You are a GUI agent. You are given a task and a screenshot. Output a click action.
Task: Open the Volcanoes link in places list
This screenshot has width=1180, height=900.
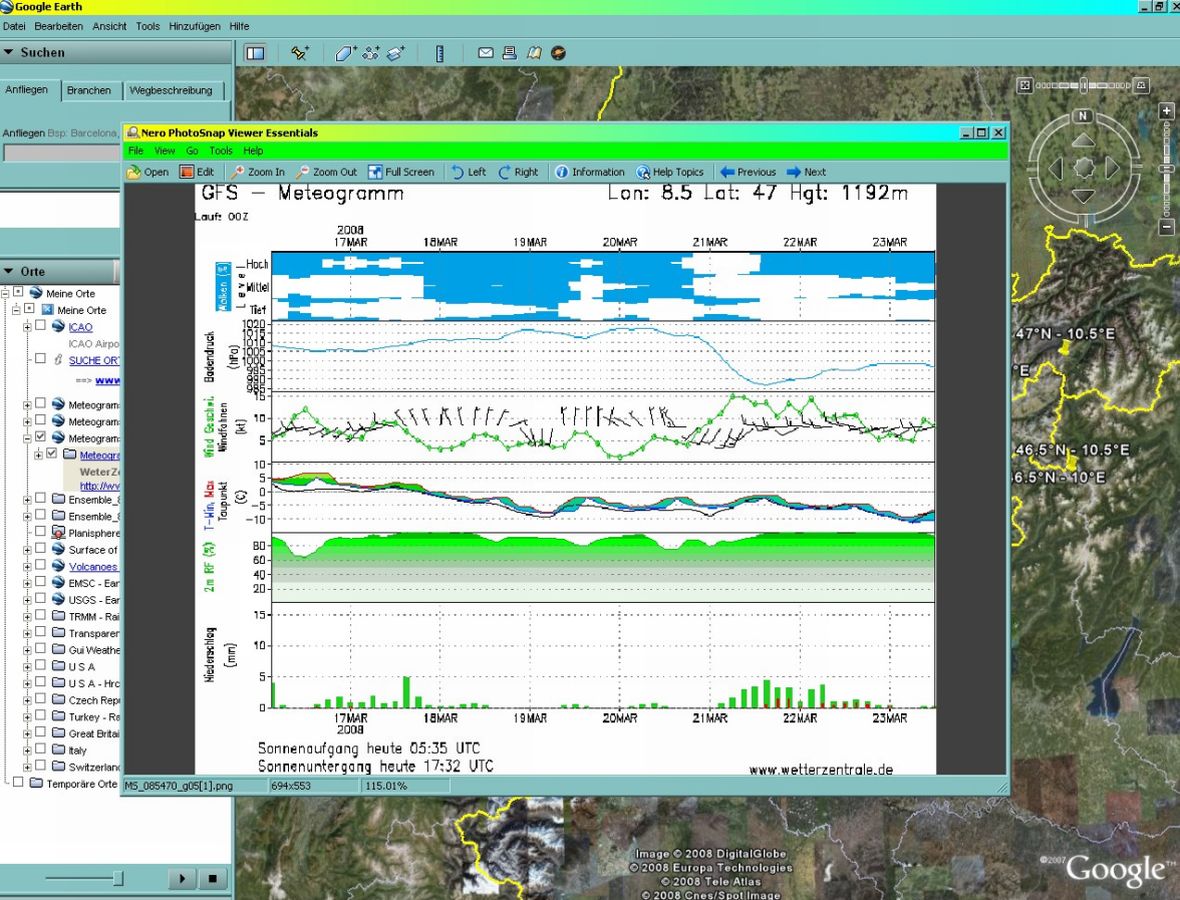(x=92, y=567)
